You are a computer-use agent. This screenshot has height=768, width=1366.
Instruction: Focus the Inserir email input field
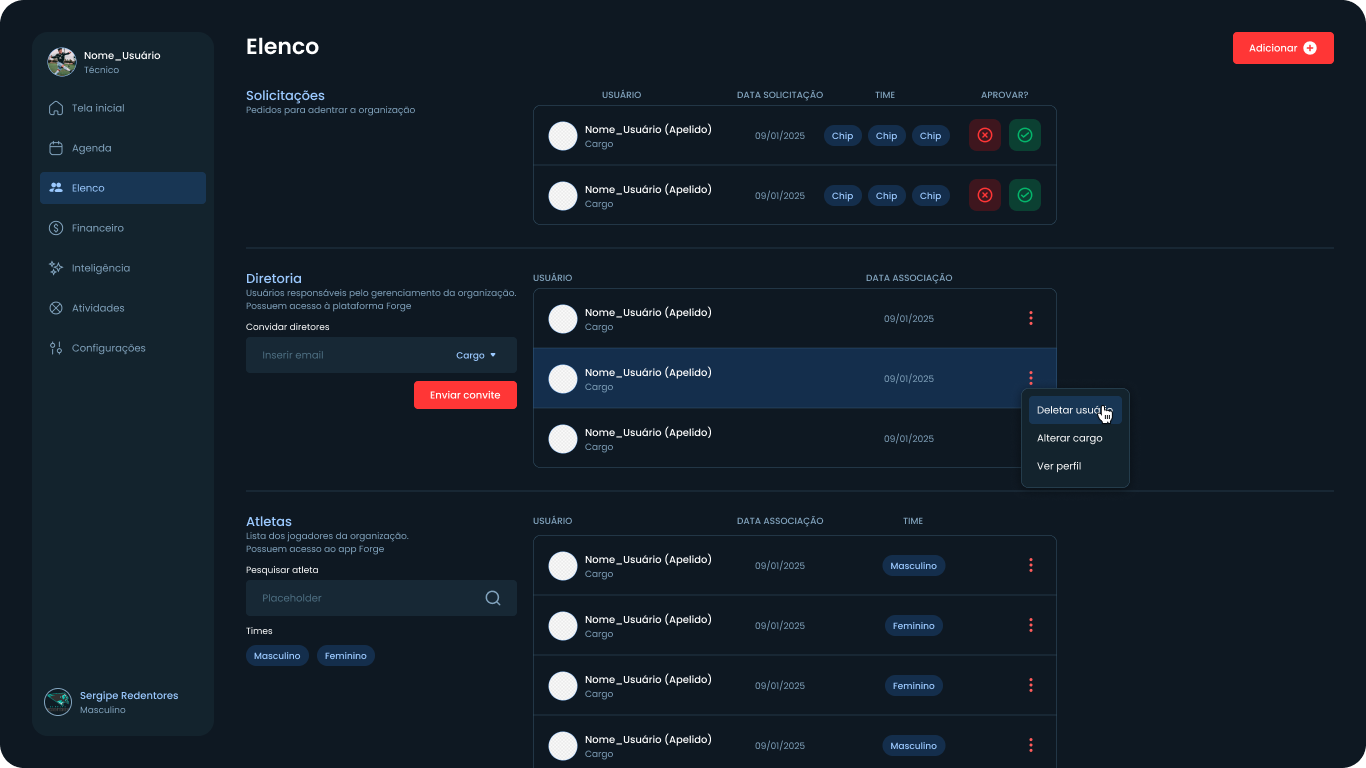pos(345,355)
